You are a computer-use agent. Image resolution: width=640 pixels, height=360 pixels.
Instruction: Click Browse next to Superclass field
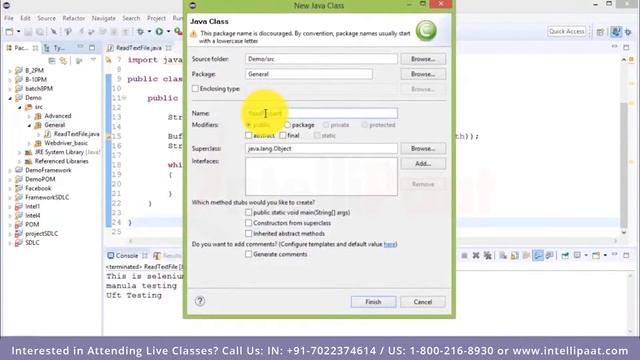tap(423, 149)
